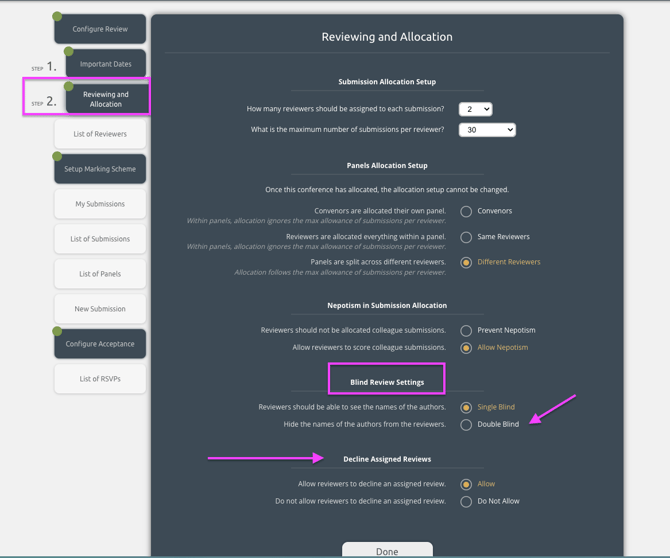Image resolution: width=670 pixels, height=558 pixels.
Task: Select Reviewing and Allocation sidebar item
Action: click(x=106, y=99)
